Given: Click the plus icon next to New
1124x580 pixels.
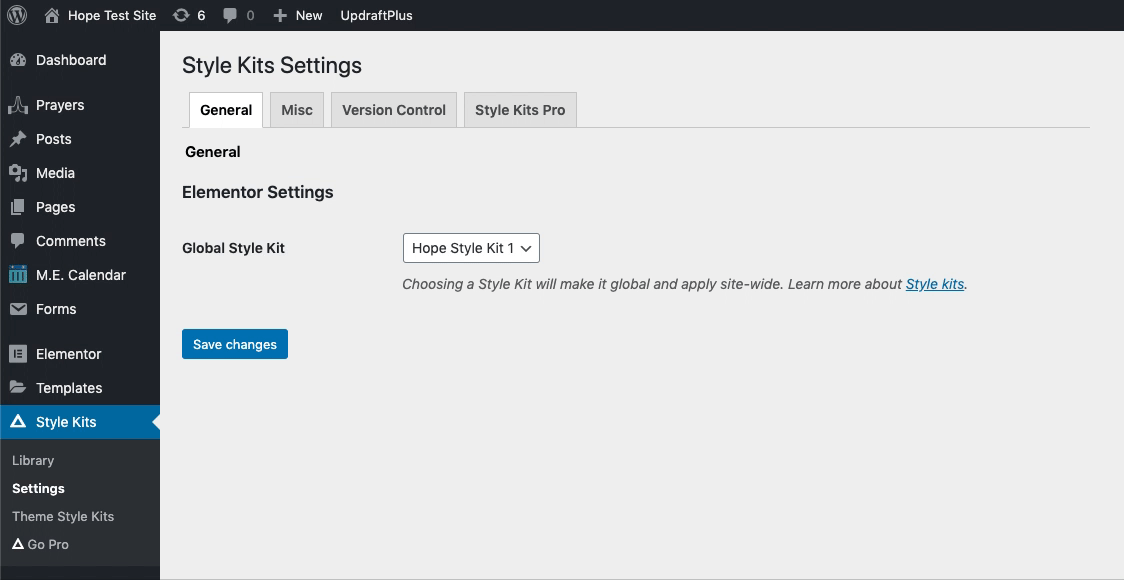Looking at the screenshot, I should pyautogui.click(x=280, y=16).
